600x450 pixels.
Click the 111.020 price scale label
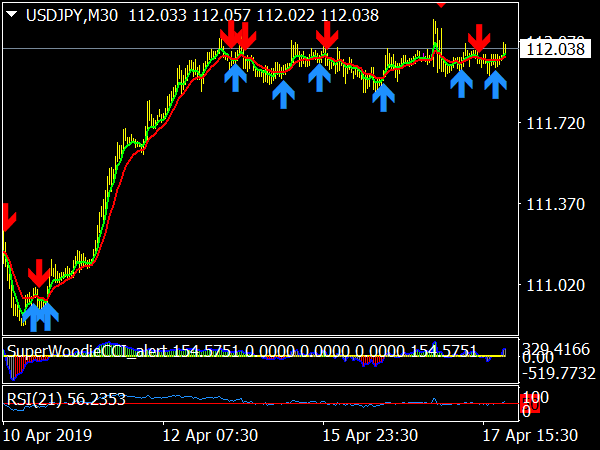click(556, 285)
